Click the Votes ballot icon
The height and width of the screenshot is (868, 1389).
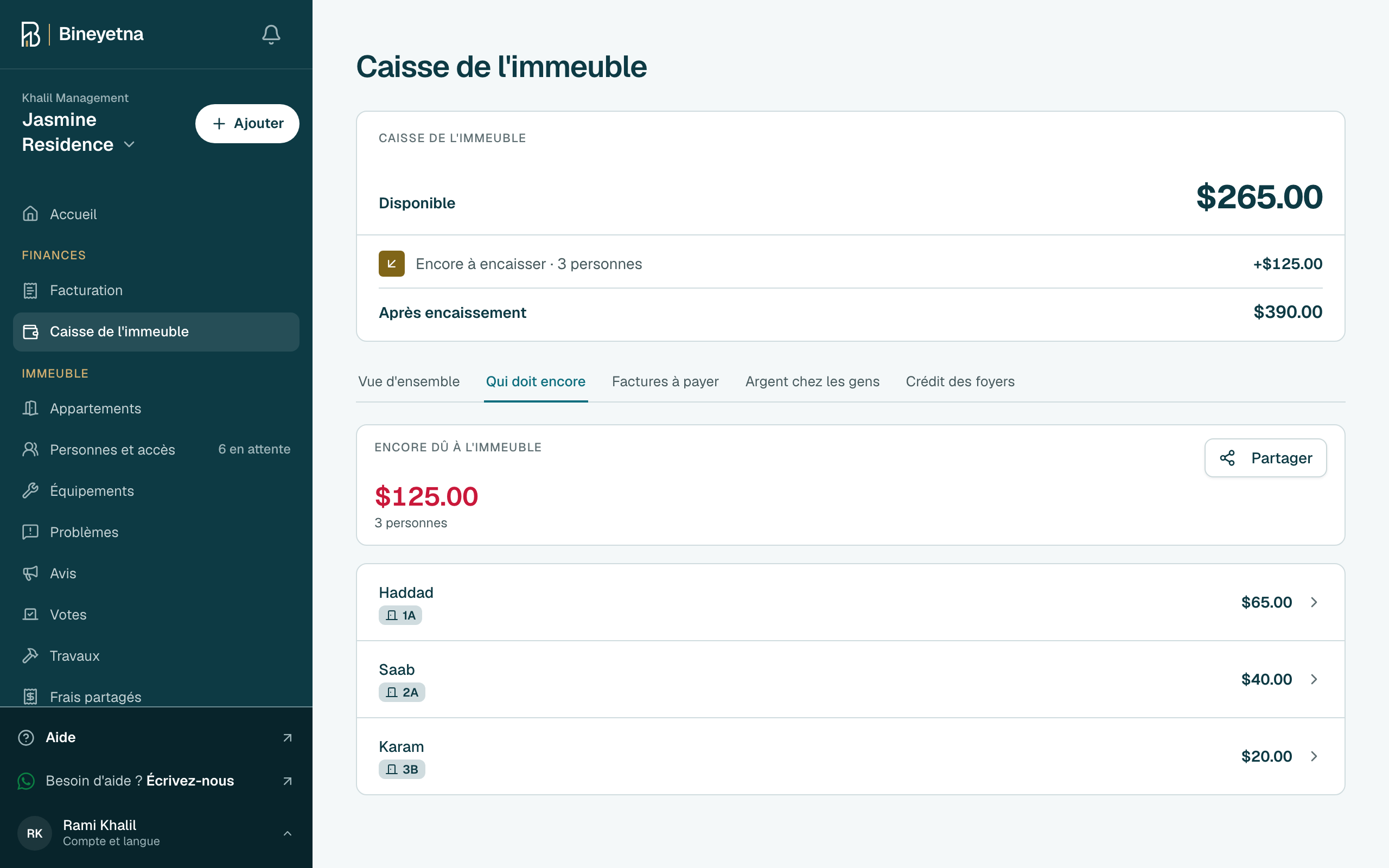coord(30,614)
